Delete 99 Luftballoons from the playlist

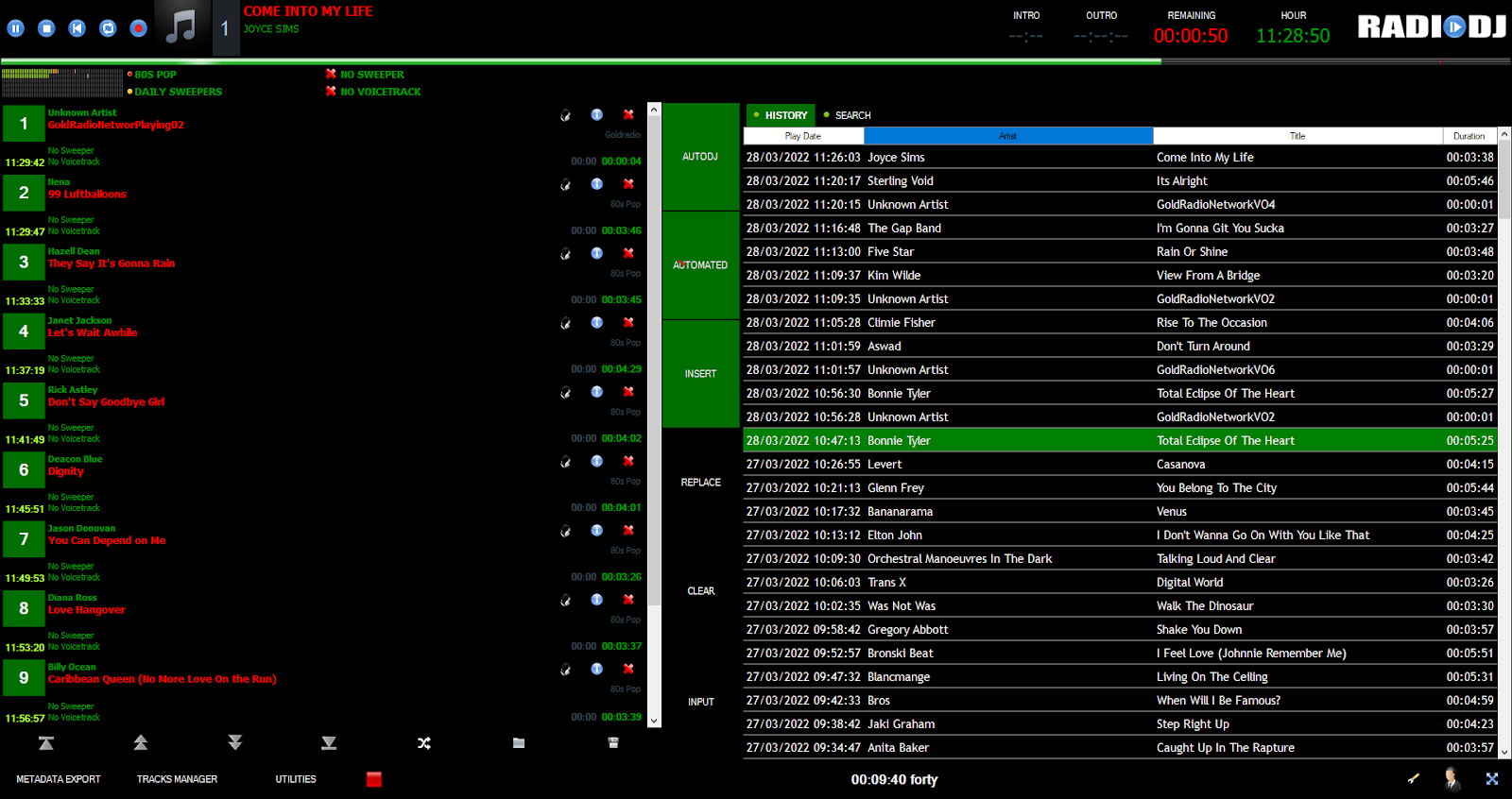[x=628, y=184]
